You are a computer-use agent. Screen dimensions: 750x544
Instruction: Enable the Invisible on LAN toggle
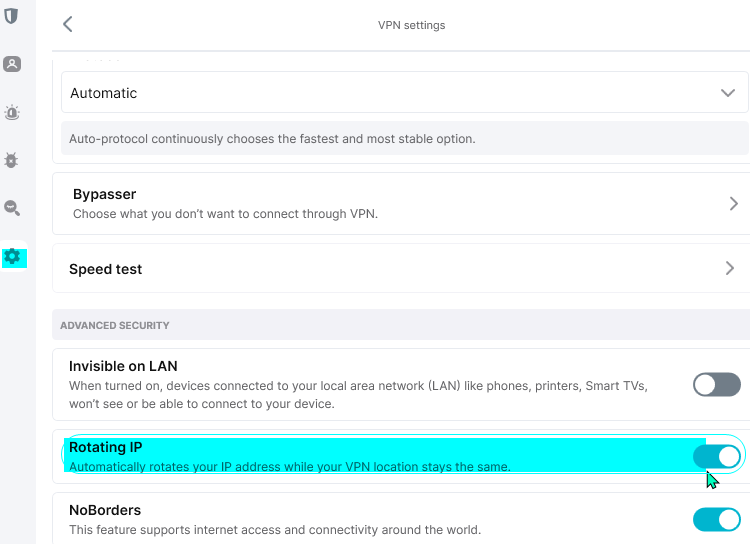716,384
